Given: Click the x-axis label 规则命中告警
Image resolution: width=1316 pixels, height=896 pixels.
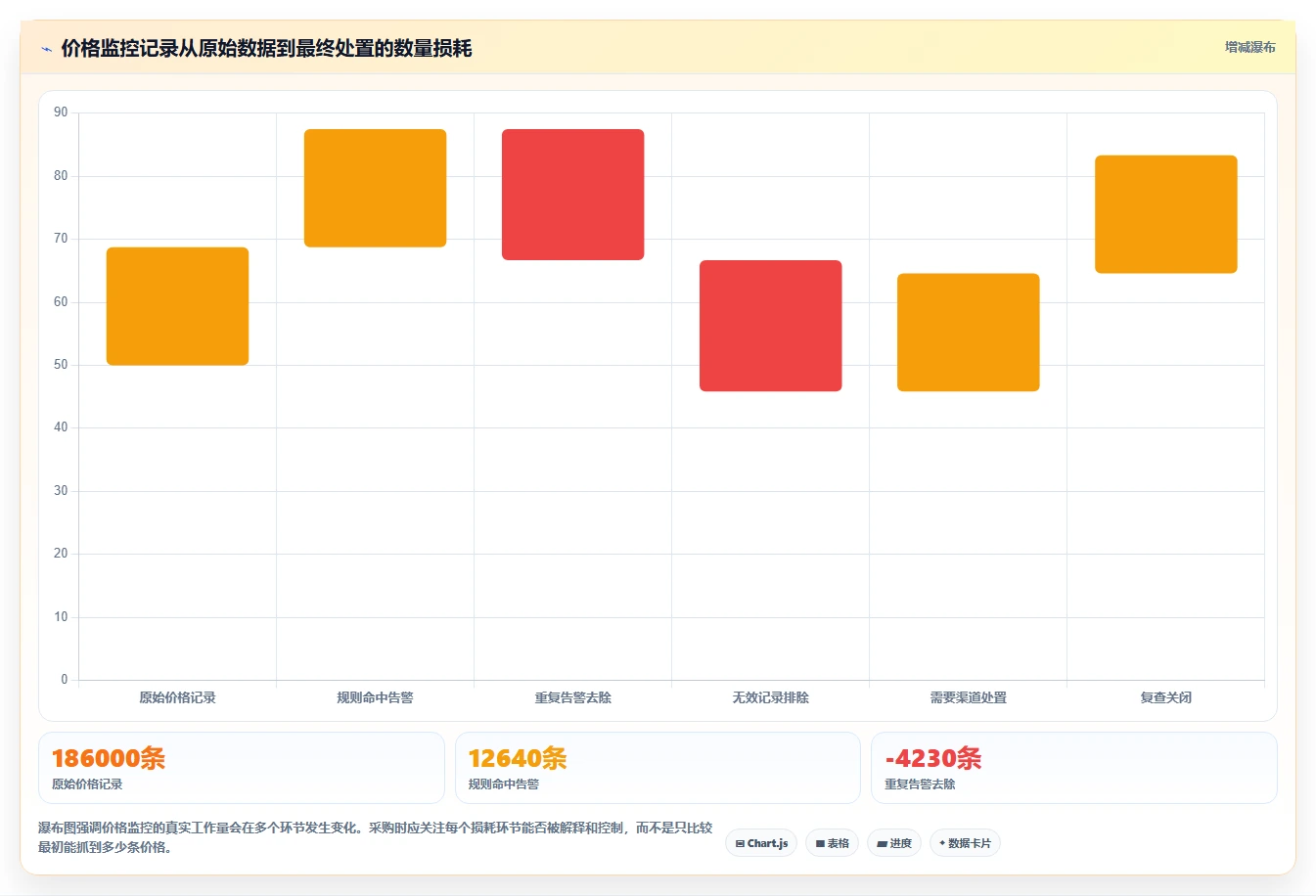Looking at the screenshot, I should tap(375, 697).
